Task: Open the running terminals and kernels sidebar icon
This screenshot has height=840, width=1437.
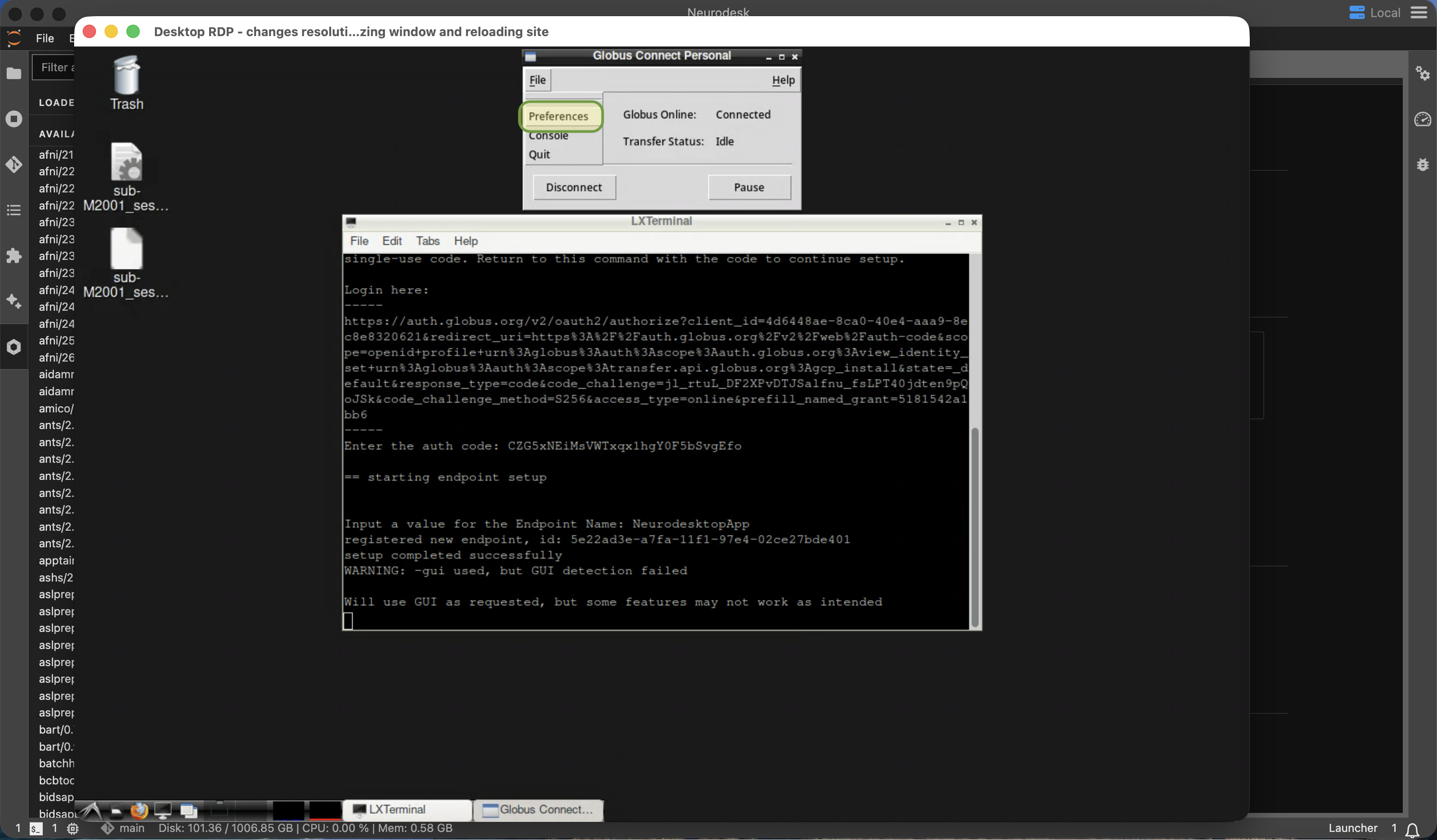Action: [14, 119]
